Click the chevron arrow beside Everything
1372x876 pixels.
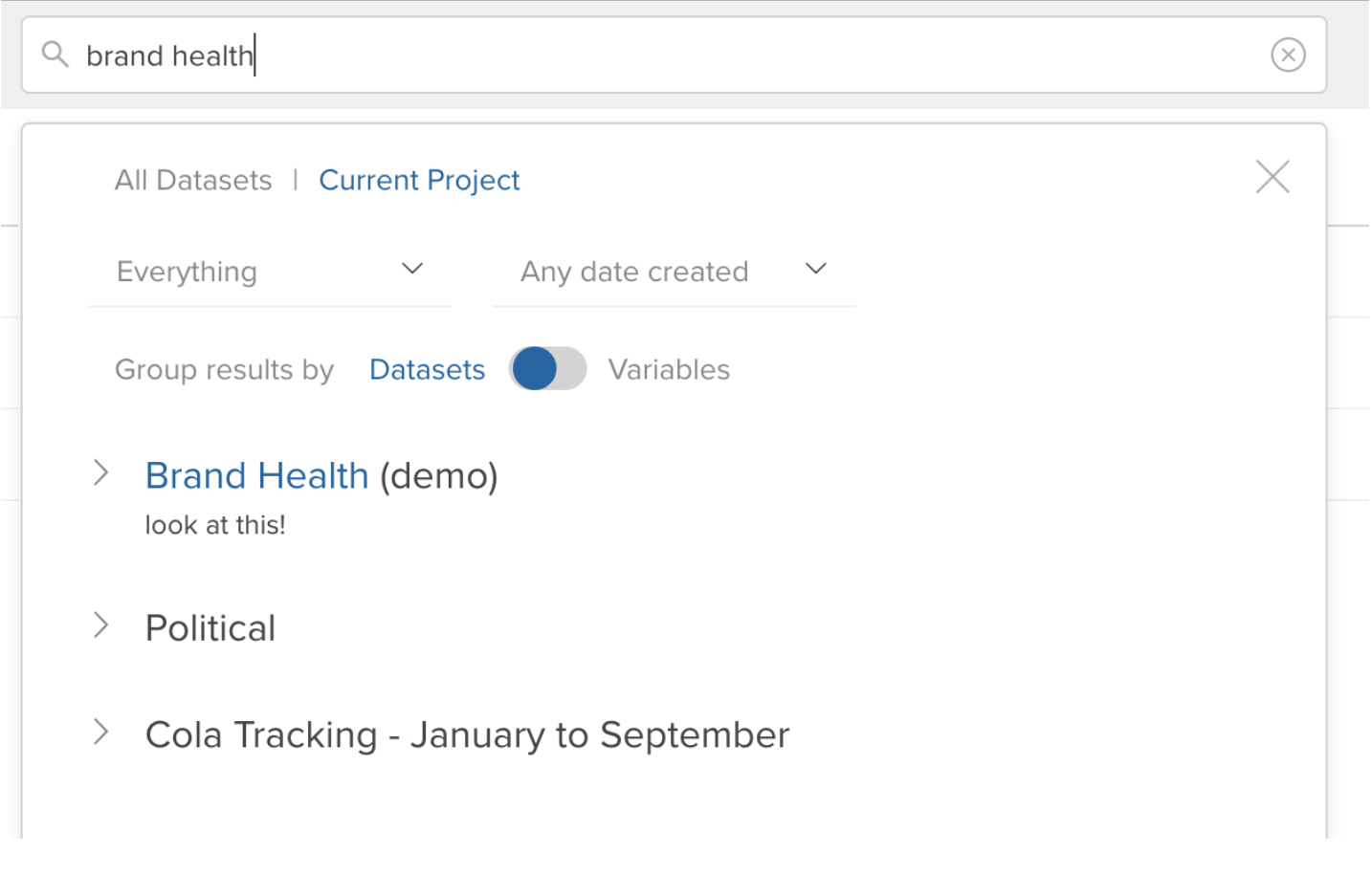point(412,270)
